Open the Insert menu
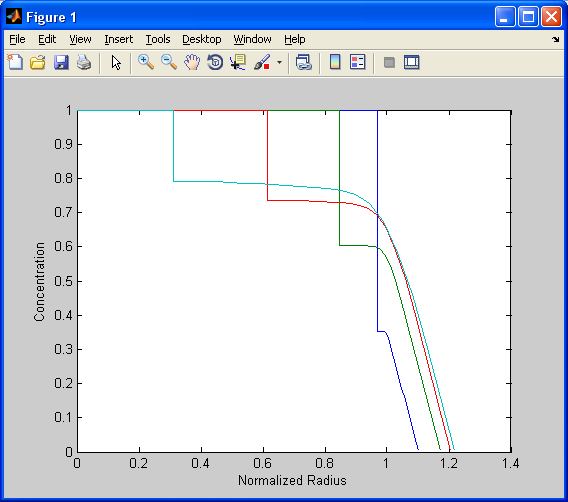The width and height of the screenshot is (568, 502). [118, 39]
